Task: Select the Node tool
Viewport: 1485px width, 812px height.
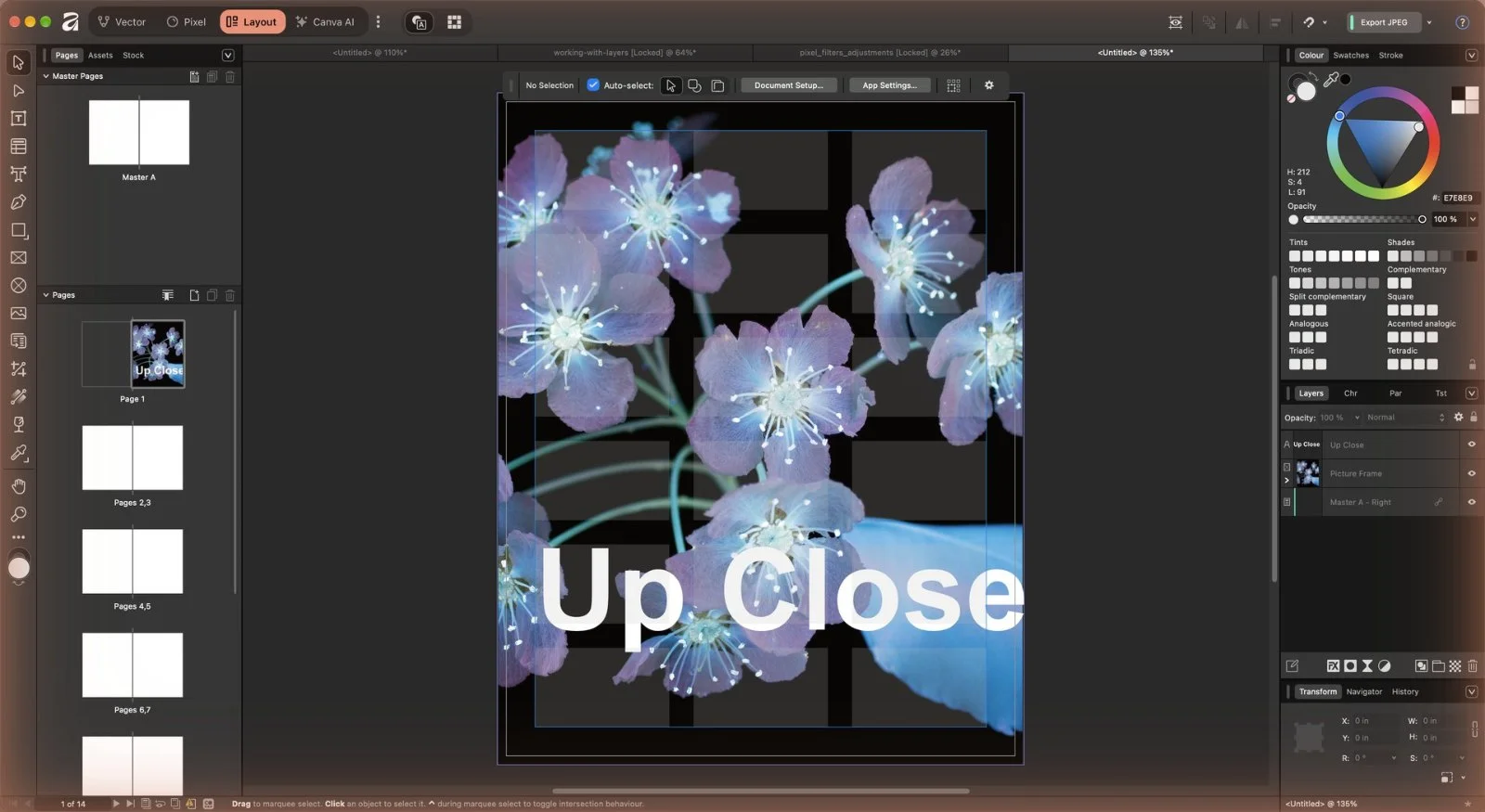Action: (x=18, y=91)
